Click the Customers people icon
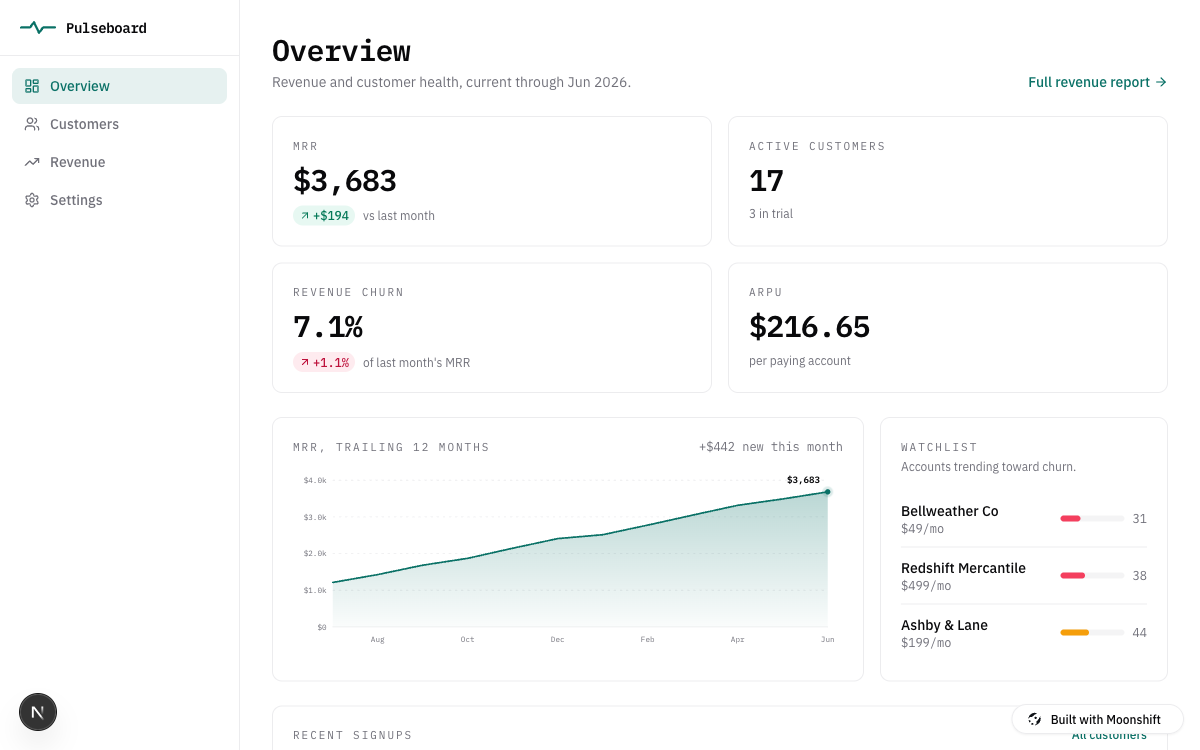The image size is (1200, 750). coord(32,124)
